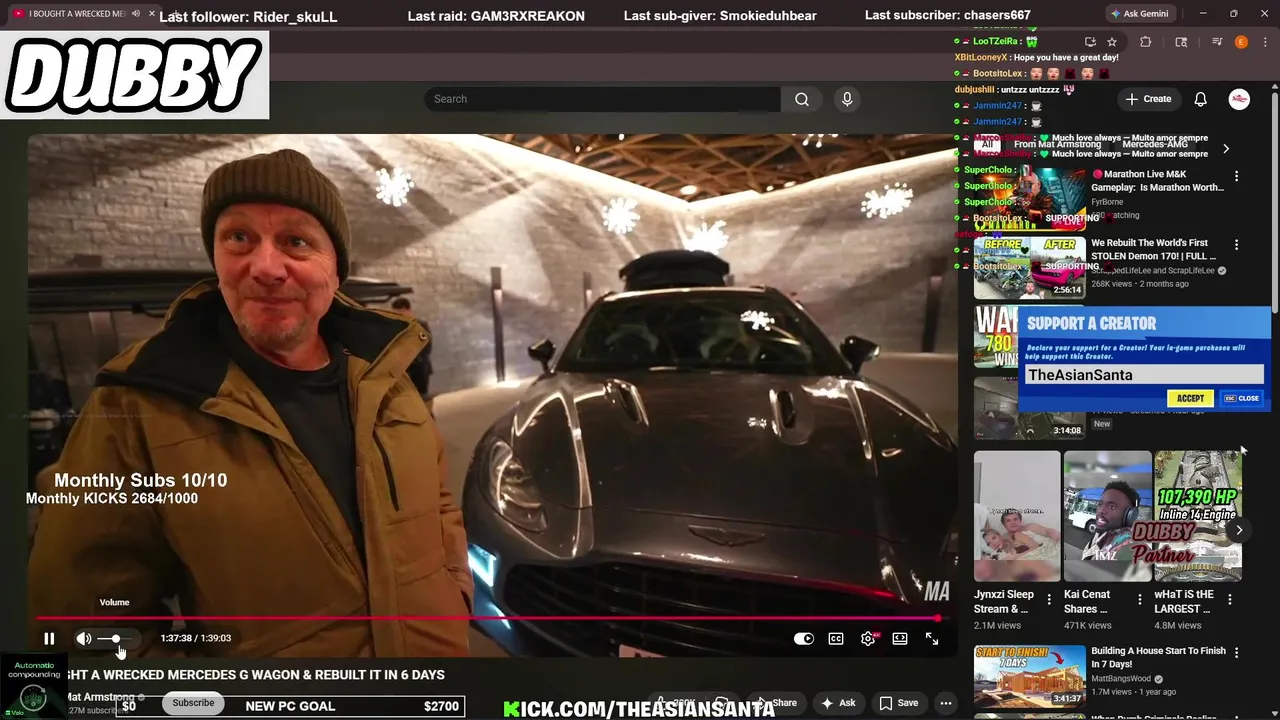Click the Share button
The height and width of the screenshot is (720, 1280).
point(777,703)
